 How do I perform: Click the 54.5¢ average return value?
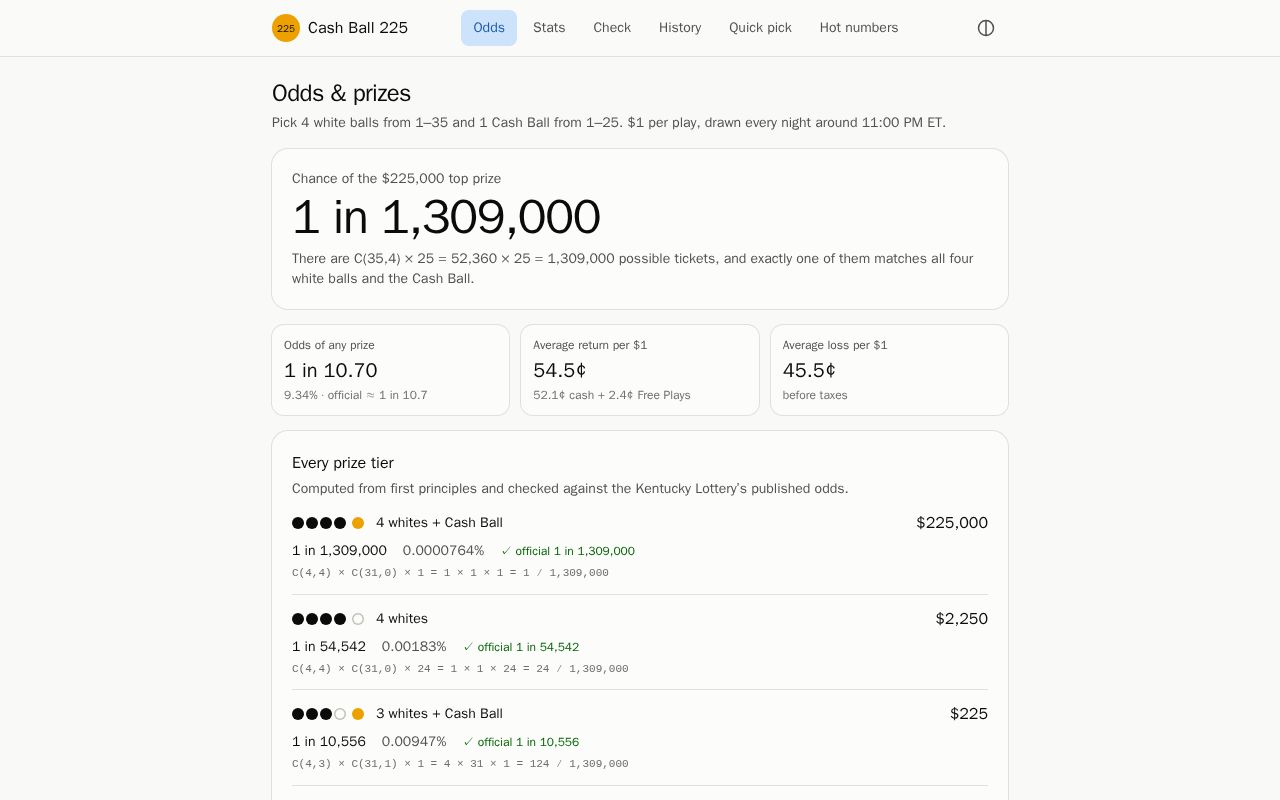tap(560, 370)
